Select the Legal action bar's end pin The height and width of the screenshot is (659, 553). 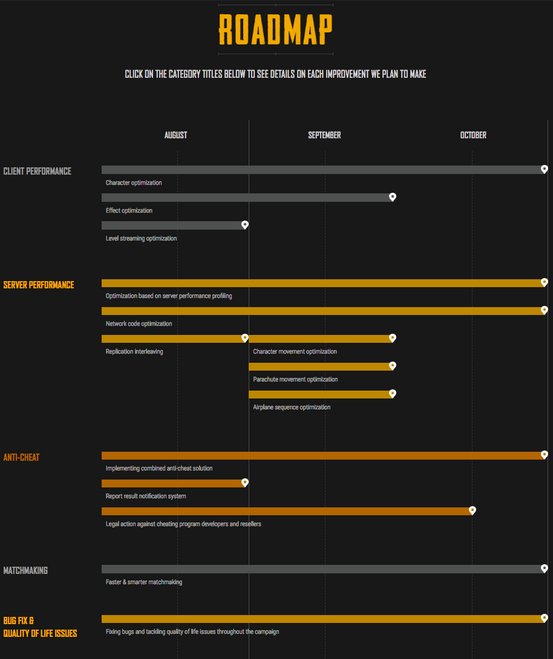click(x=472, y=510)
